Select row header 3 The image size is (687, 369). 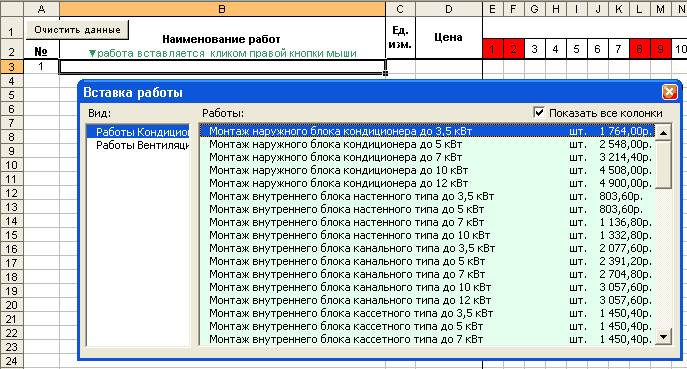click(12, 67)
